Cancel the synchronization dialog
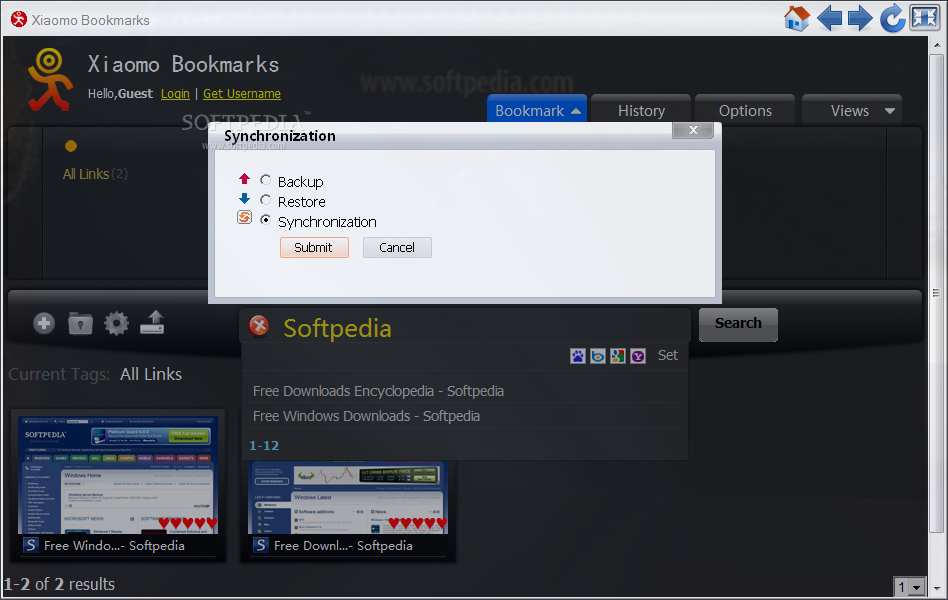This screenshot has width=948, height=600. point(397,247)
